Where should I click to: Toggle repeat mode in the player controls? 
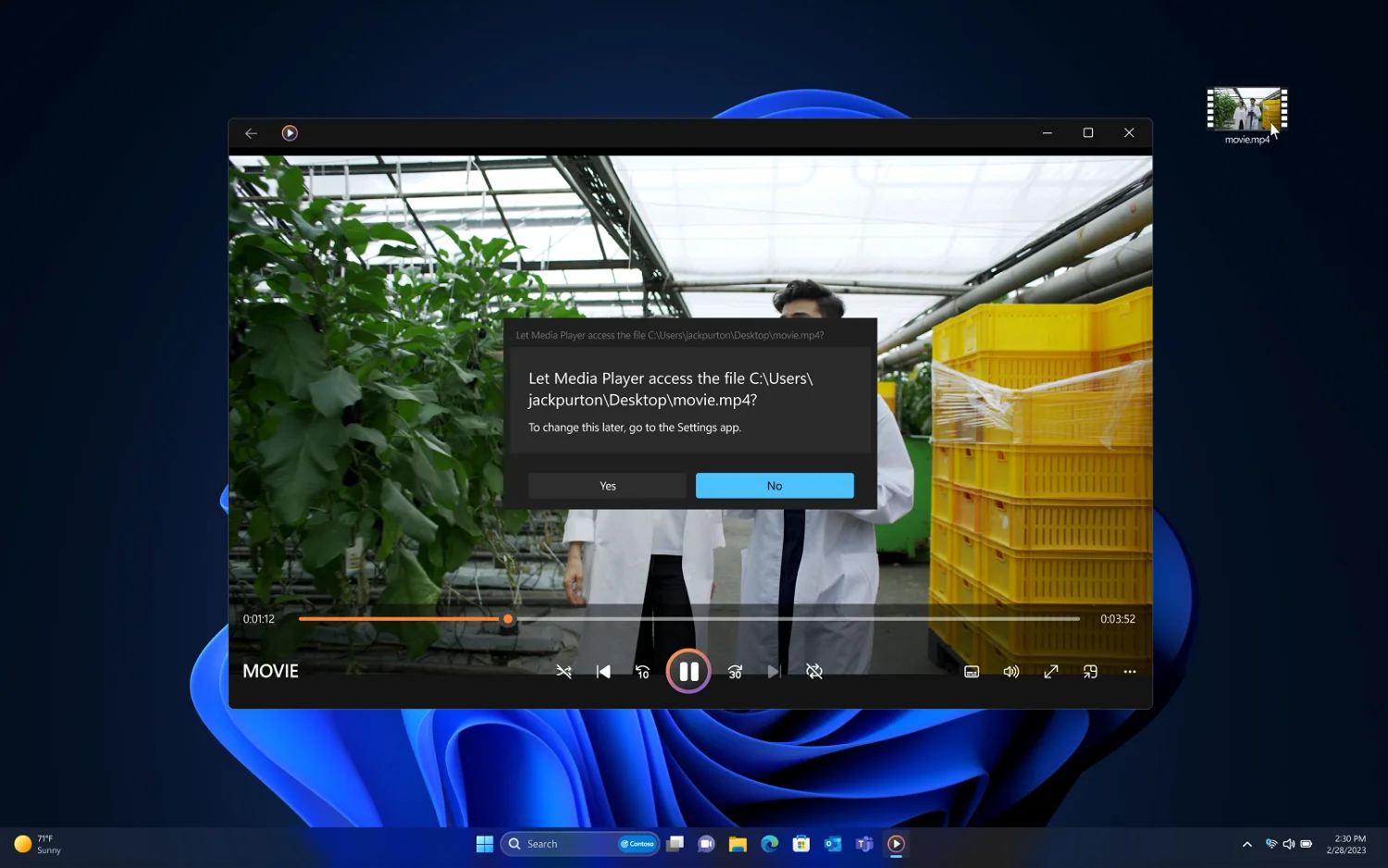(814, 672)
